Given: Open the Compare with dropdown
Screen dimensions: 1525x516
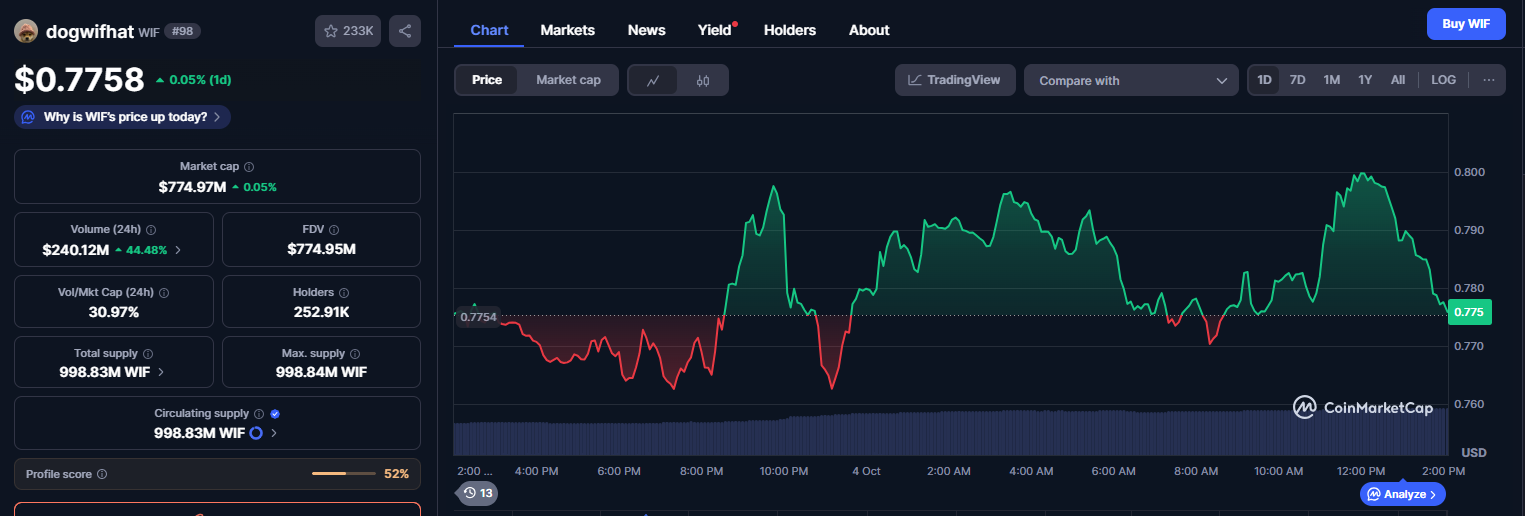Looking at the screenshot, I should [1131, 80].
